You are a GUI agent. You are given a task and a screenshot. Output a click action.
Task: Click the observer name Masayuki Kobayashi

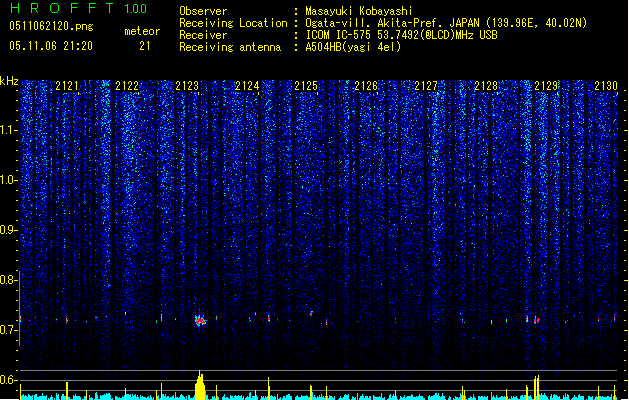pos(359,11)
